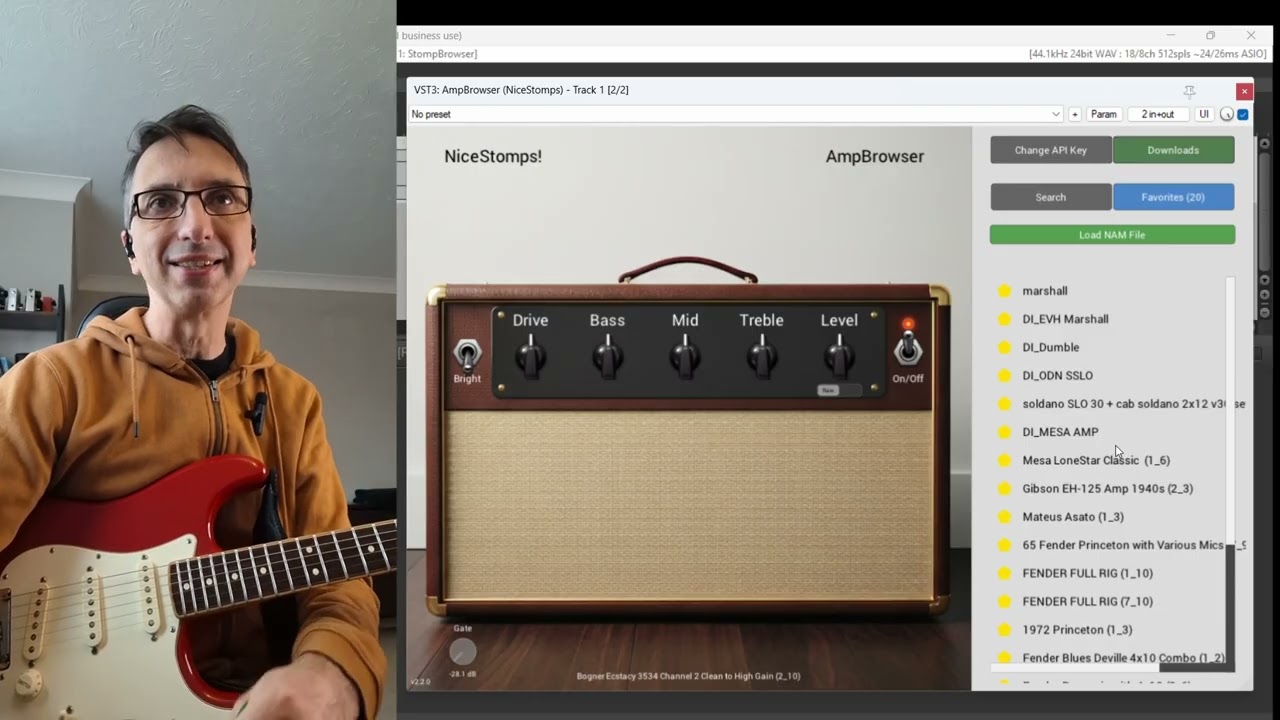This screenshot has height=720, width=1280.
Task: Click the Bass knob
Action: click(x=607, y=356)
